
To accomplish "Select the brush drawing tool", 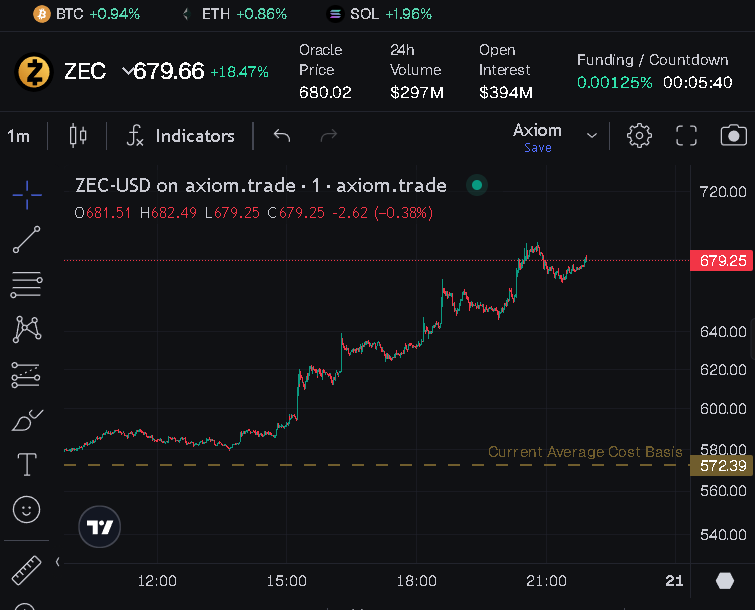I will [x=27, y=420].
